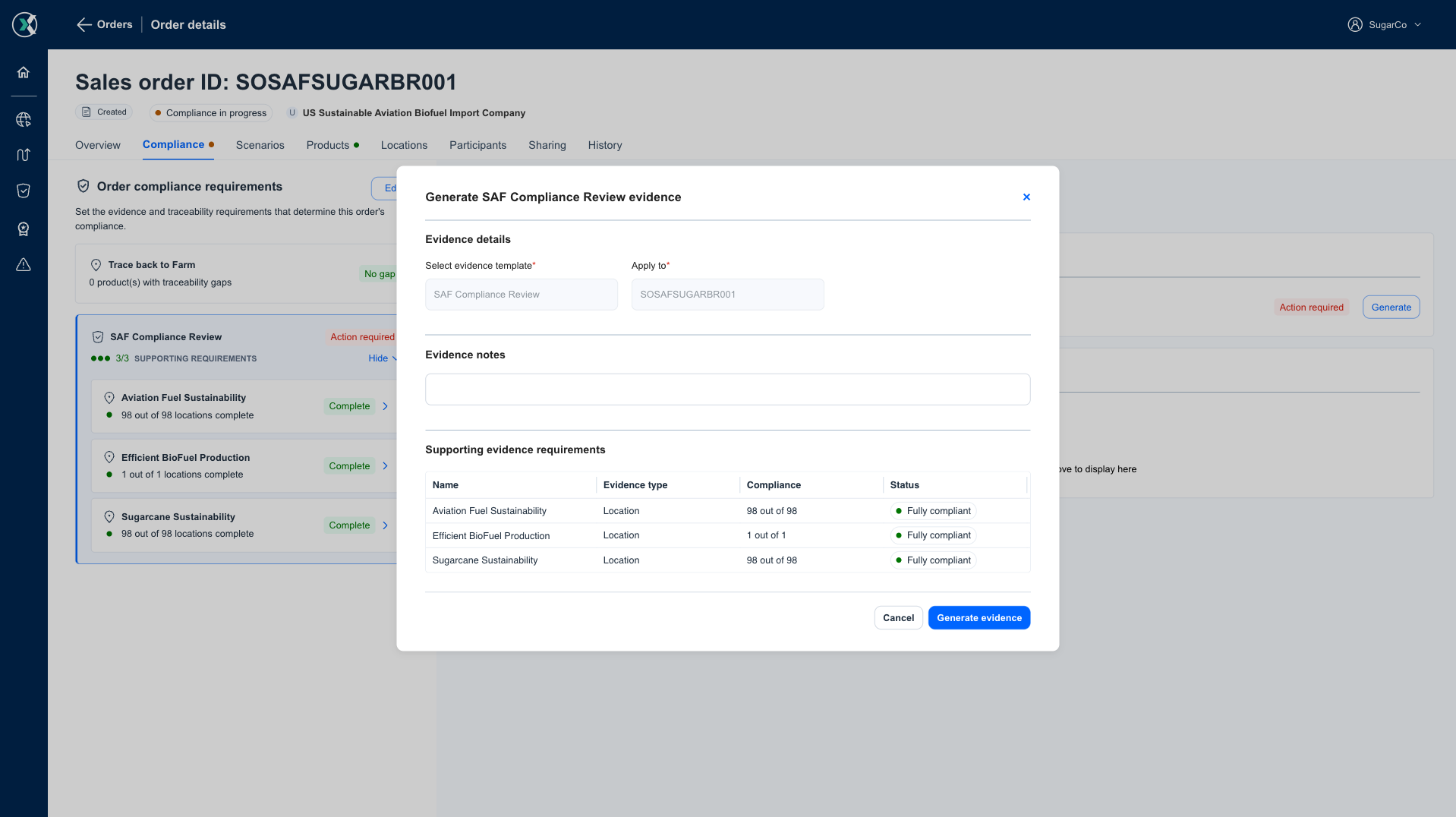Click the app logo in top-left corner
This screenshot has width=1456, height=817.
[x=24, y=24]
